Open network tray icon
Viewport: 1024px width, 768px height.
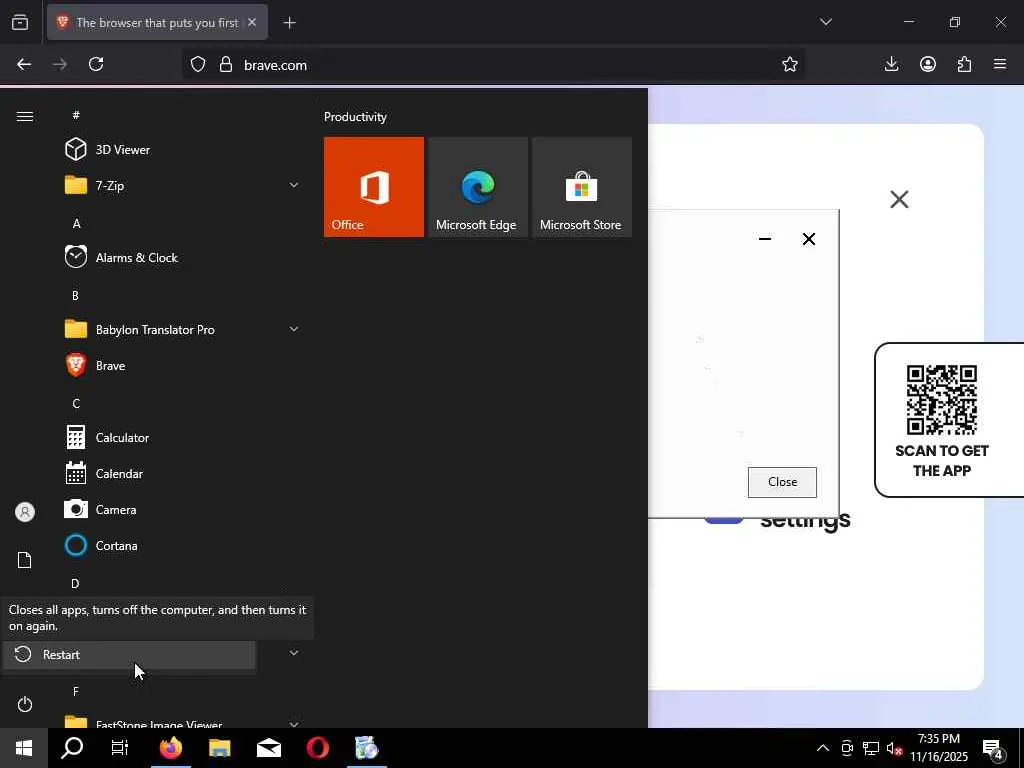click(x=871, y=748)
